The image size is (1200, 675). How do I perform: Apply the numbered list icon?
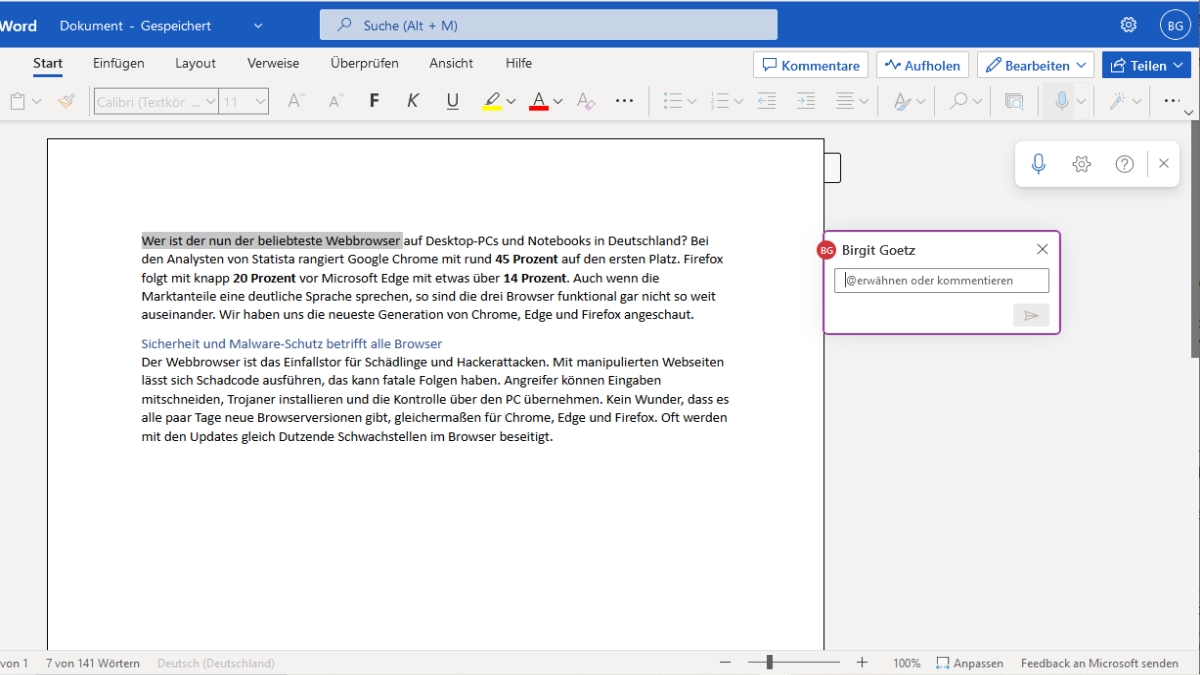pos(720,101)
